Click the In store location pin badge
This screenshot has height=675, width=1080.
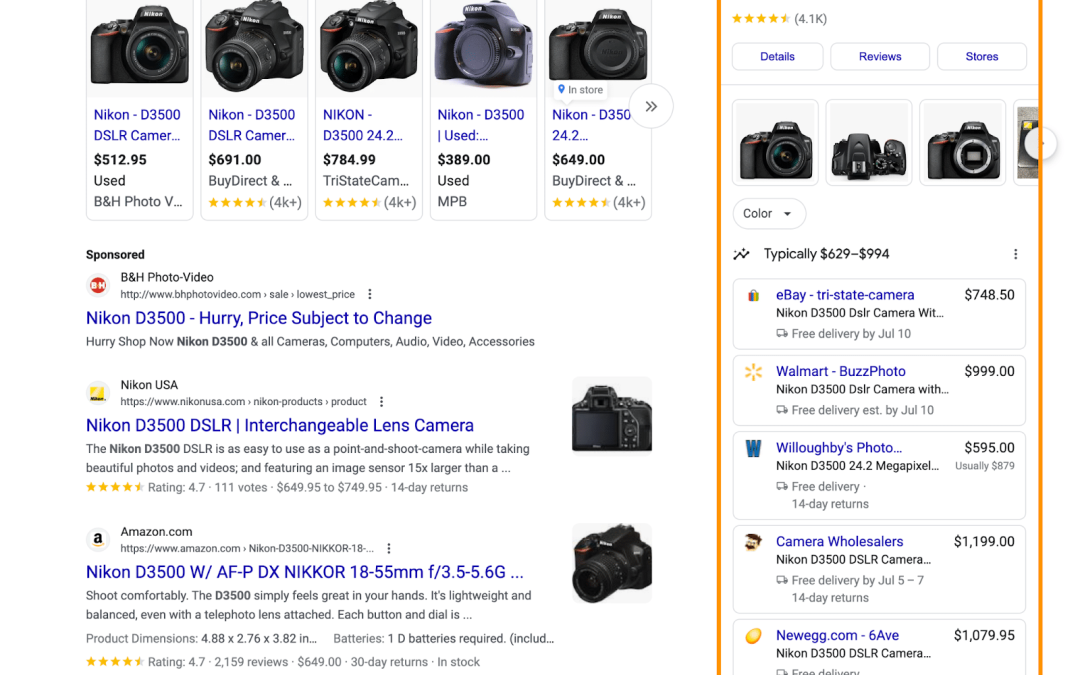(580, 90)
